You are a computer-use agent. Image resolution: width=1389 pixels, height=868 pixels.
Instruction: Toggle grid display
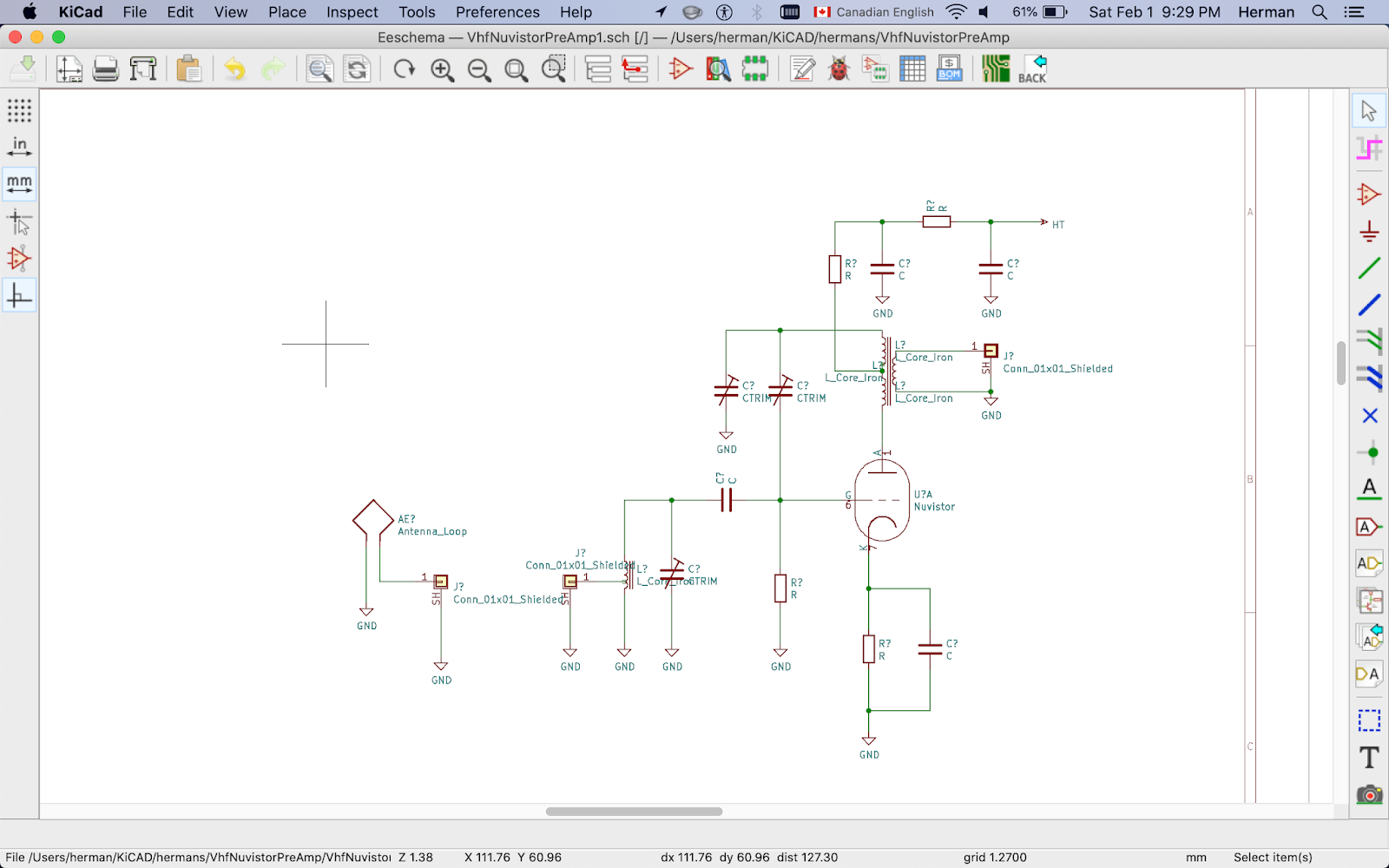[x=19, y=110]
